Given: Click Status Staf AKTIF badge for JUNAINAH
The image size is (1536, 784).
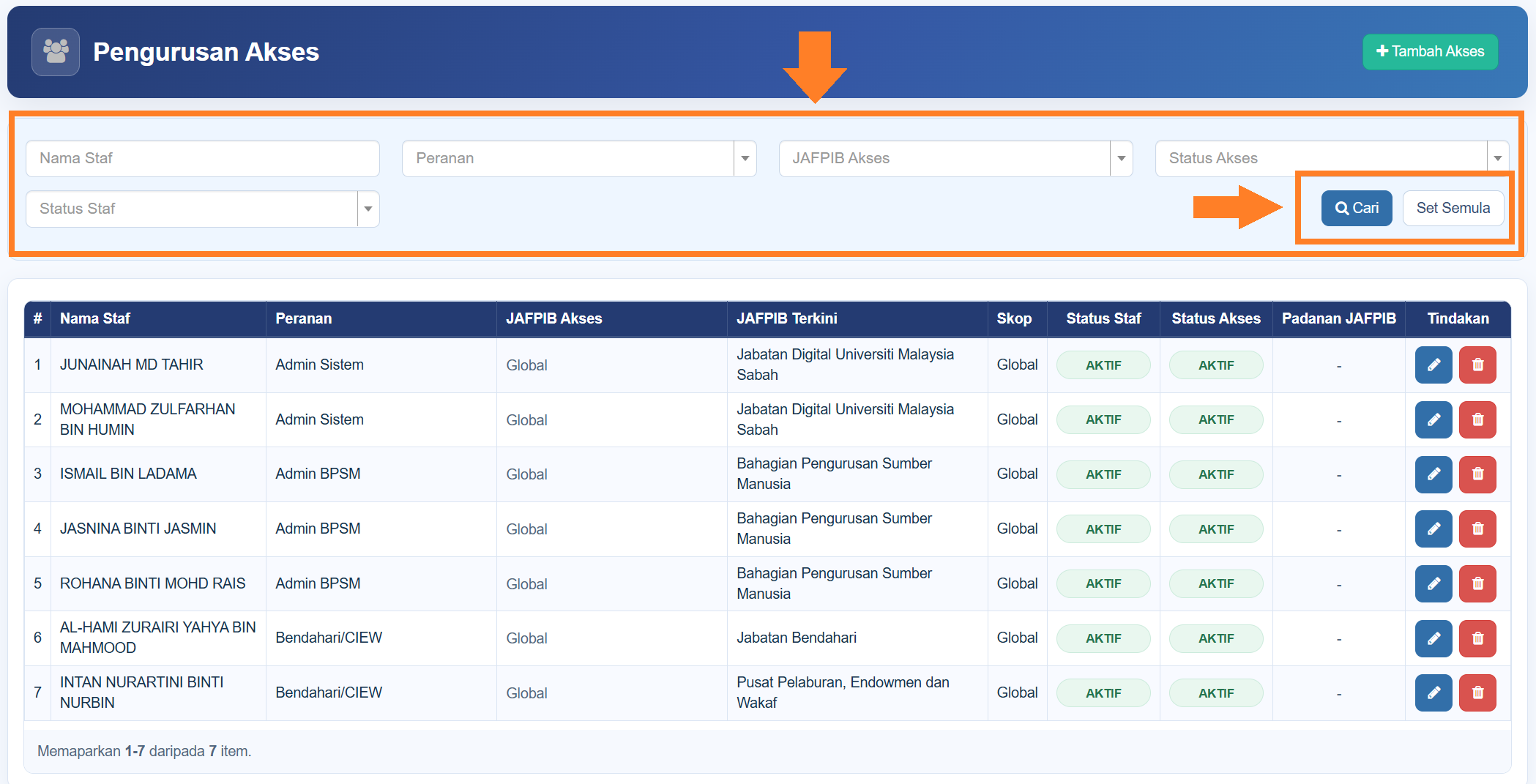Looking at the screenshot, I should tap(1103, 365).
